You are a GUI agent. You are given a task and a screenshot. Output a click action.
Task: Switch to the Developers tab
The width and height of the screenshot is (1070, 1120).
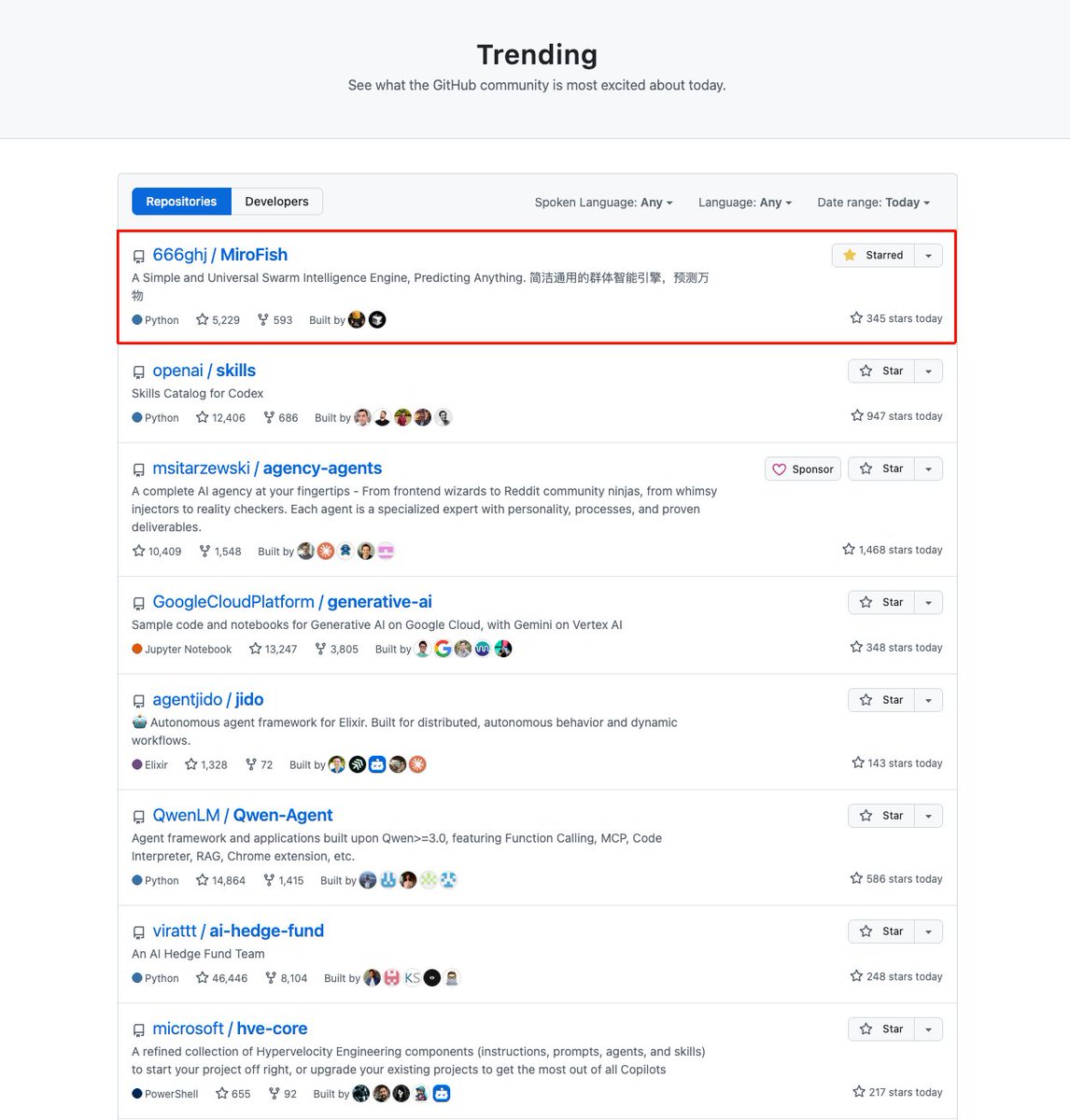tap(275, 201)
